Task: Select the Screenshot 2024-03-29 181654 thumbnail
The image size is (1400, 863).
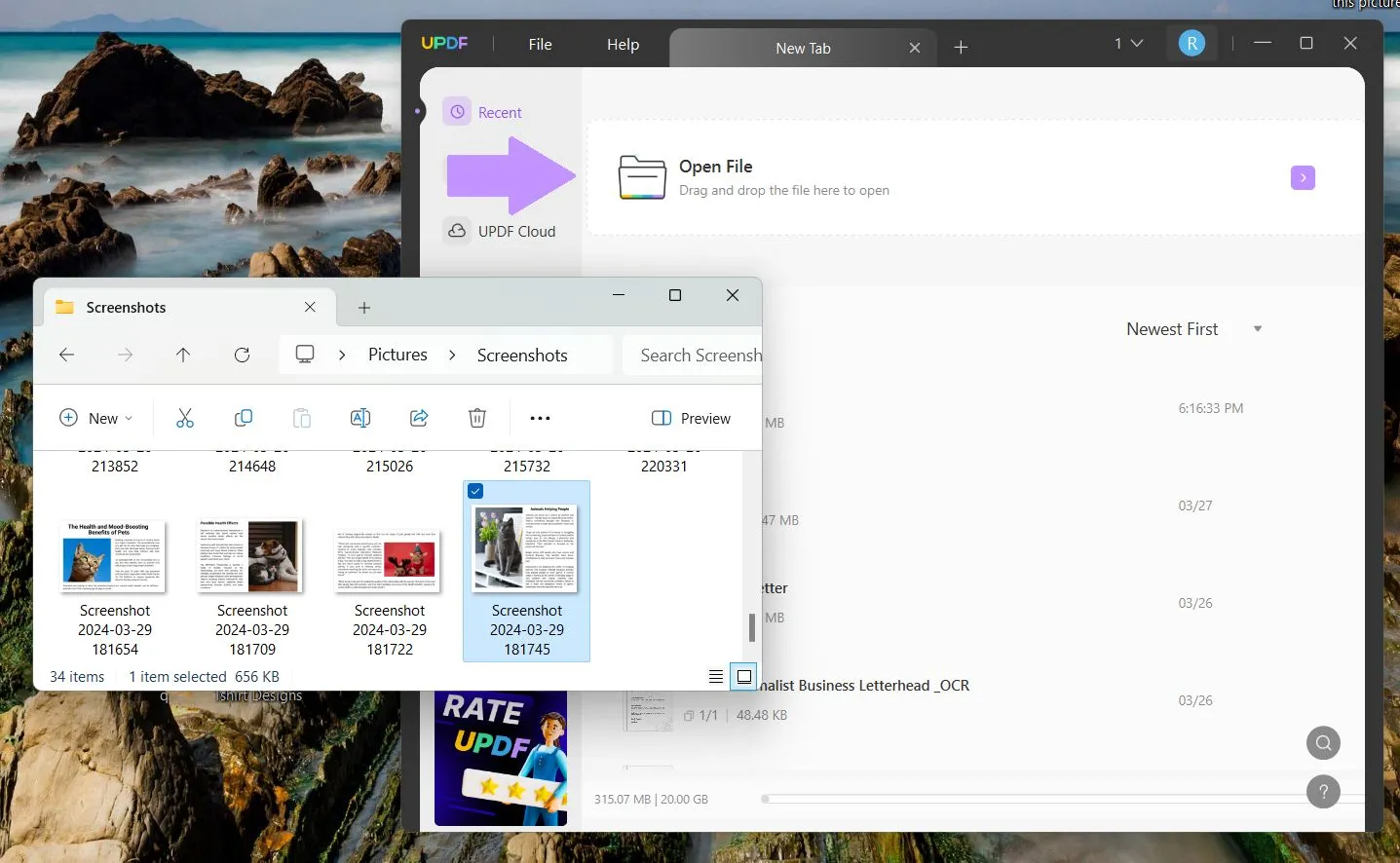Action: 115,557
